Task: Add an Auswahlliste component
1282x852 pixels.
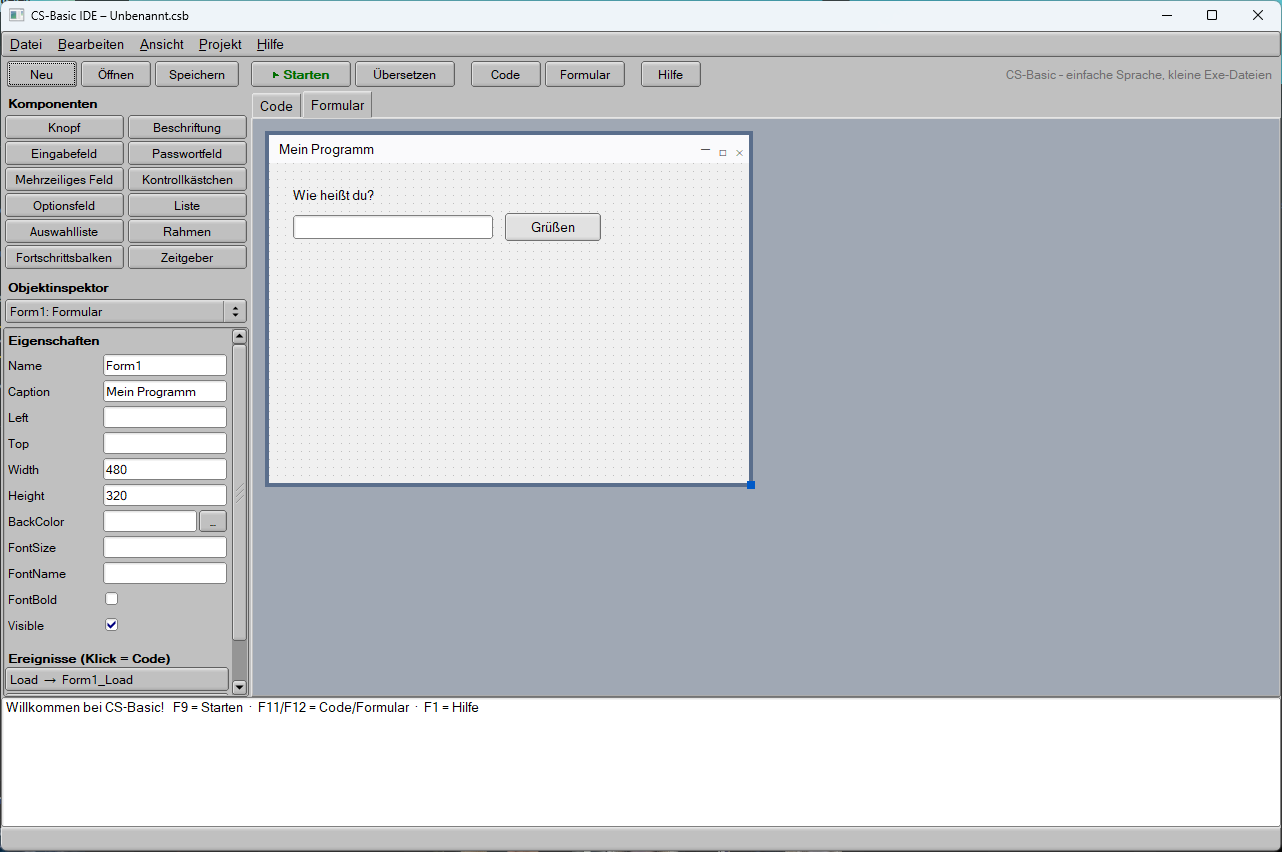Action: pyautogui.click(x=64, y=232)
